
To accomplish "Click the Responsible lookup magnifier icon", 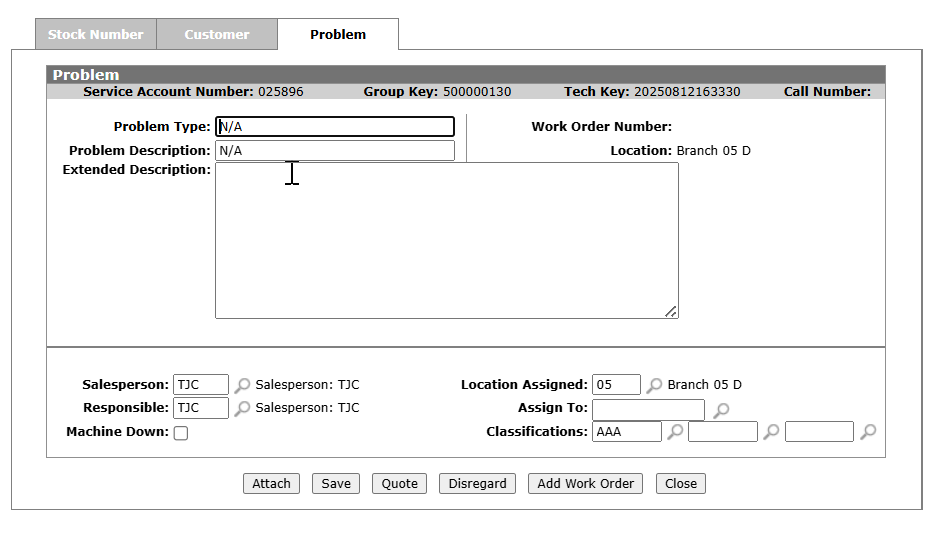I will pyautogui.click(x=243, y=408).
